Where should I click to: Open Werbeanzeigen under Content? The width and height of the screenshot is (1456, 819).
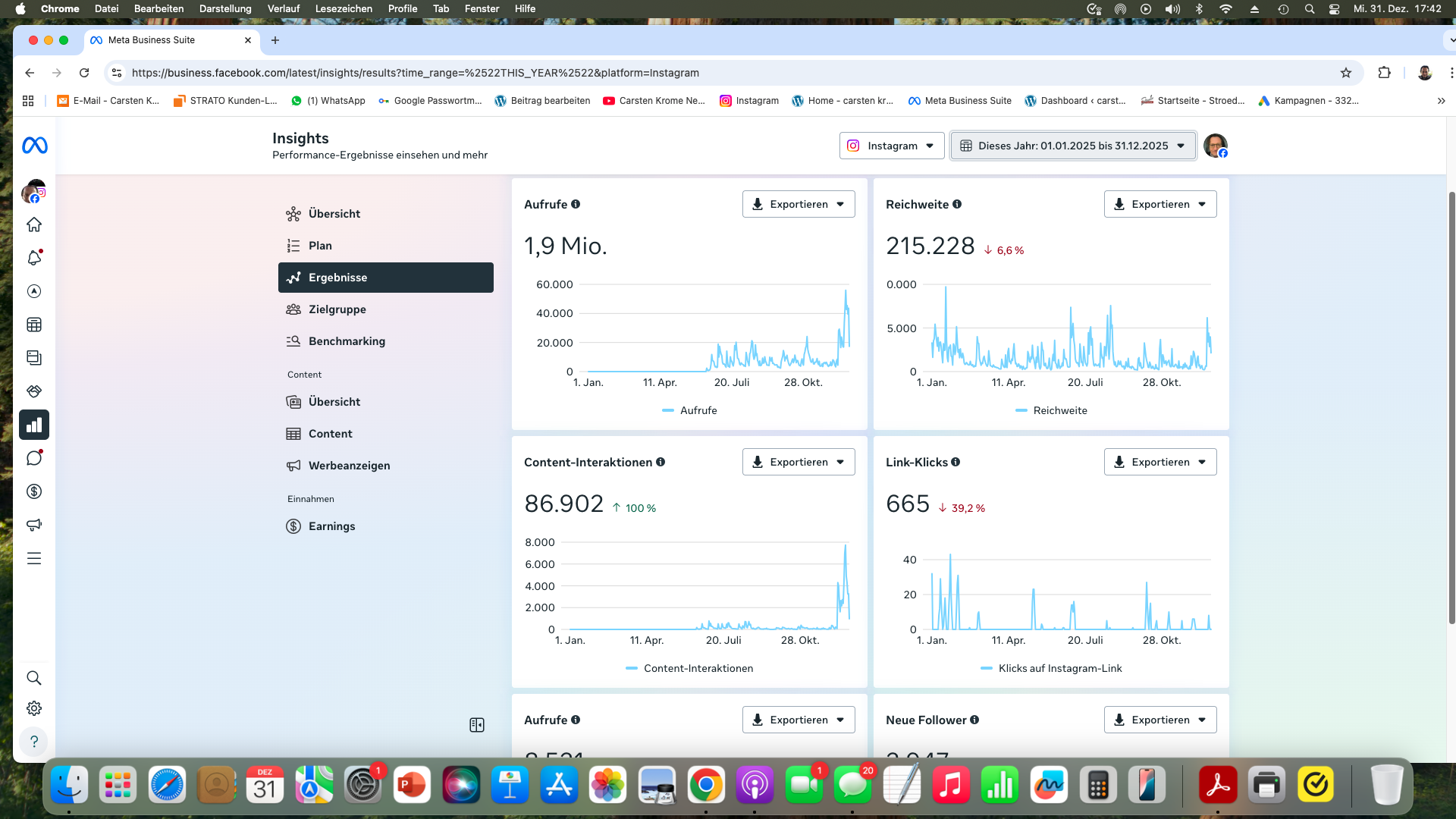pyautogui.click(x=349, y=466)
